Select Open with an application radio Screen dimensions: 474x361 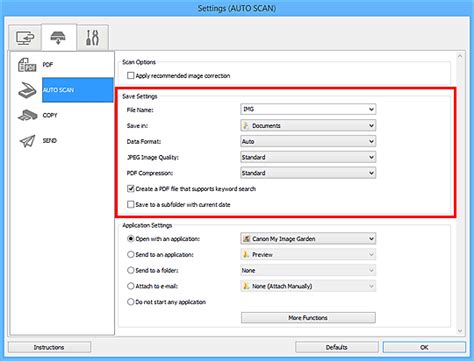coord(130,239)
